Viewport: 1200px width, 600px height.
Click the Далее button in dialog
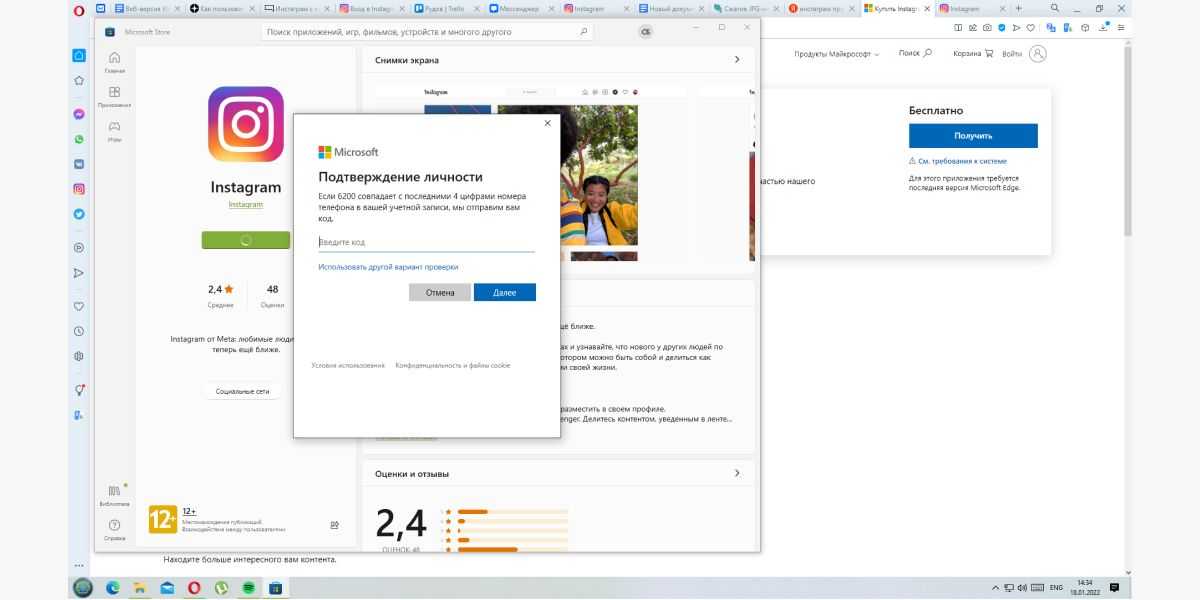(x=504, y=292)
